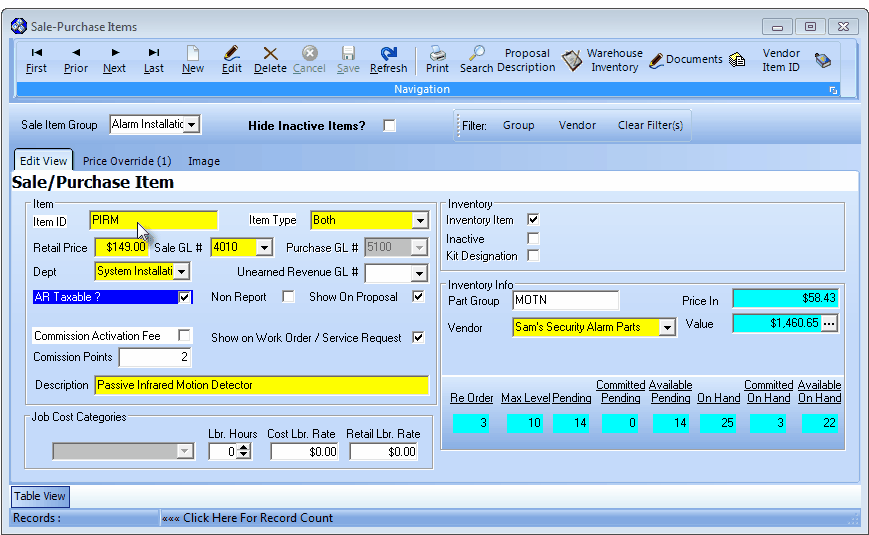Print the item record
Screen dimensions: 869x535
point(437,60)
